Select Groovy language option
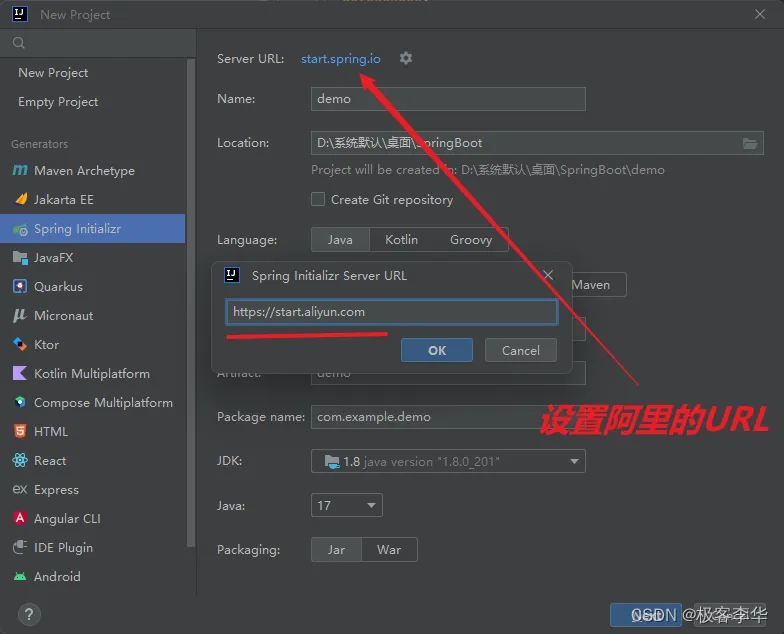This screenshot has height=634, width=784. pyautogui.click(x=470, y=240)
